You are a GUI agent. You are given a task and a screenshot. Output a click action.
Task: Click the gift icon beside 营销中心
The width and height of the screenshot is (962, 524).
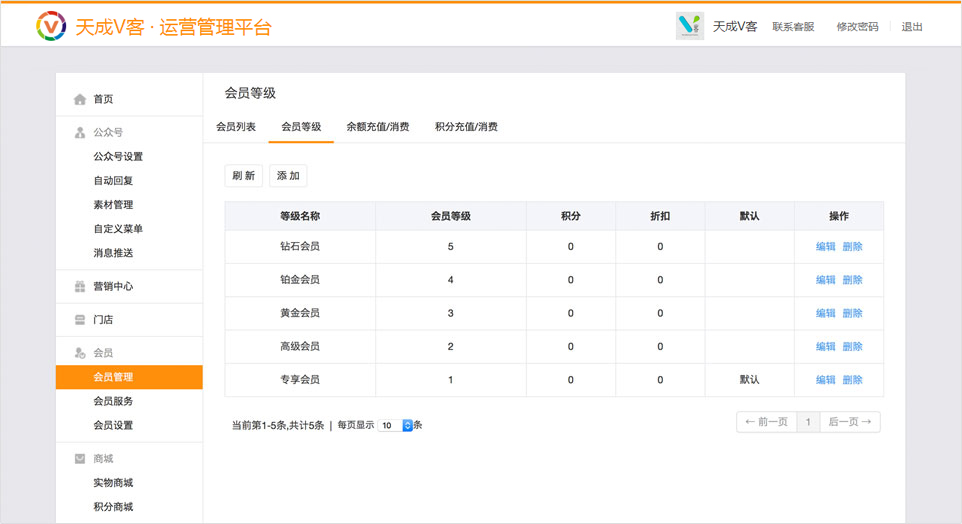[80, 286]
